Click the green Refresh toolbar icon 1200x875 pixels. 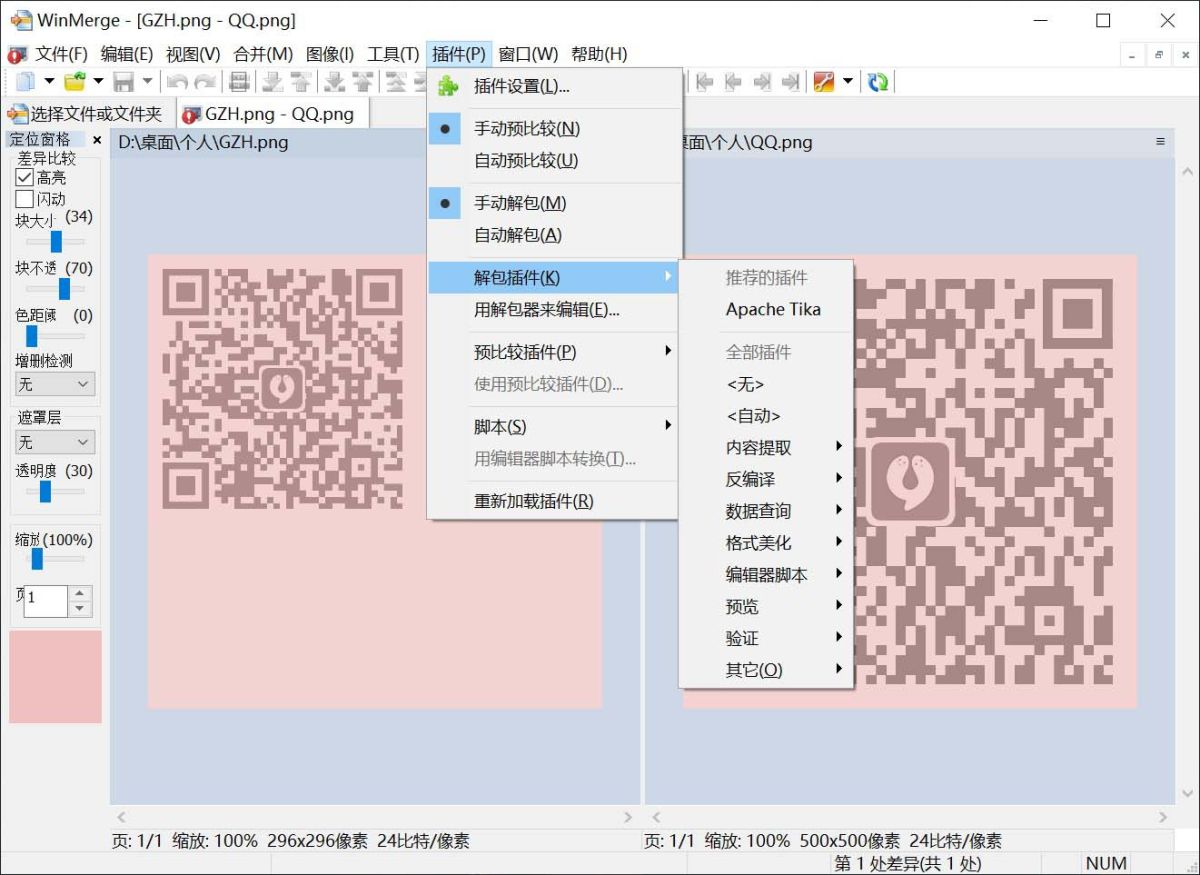tap(878, 82)
